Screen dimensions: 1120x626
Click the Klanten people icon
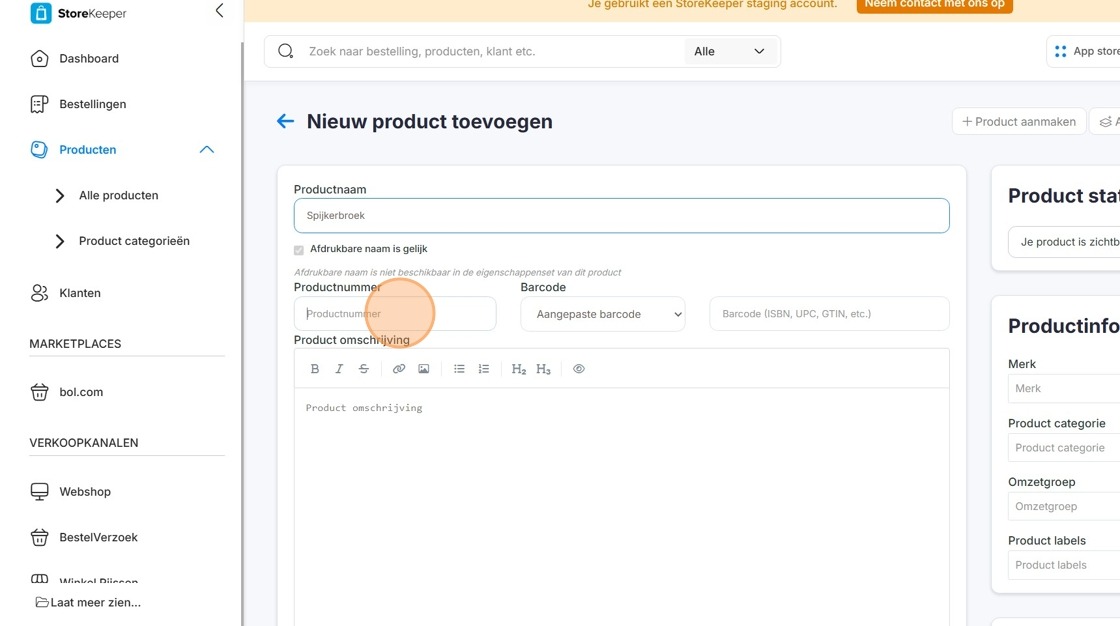coord(39,293)
